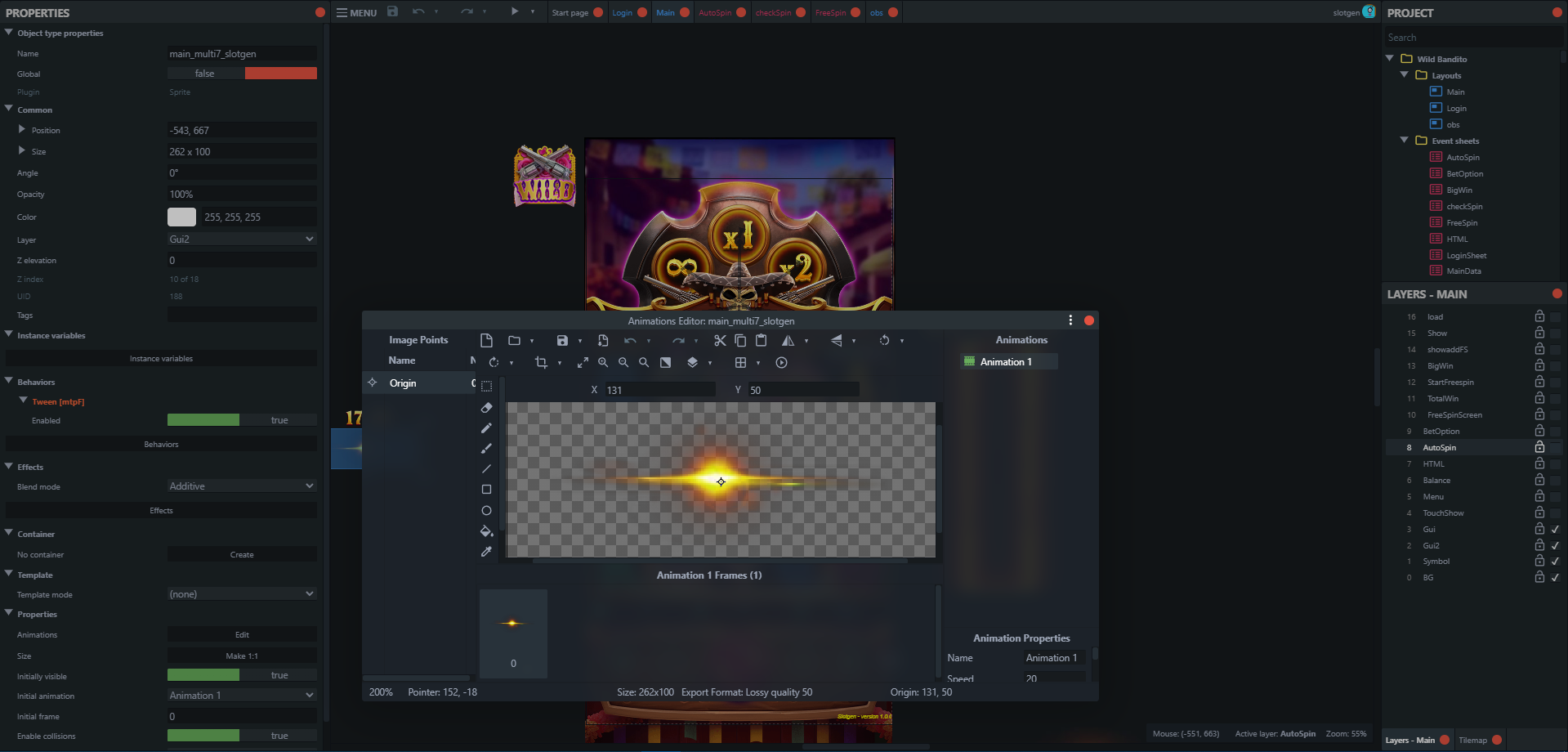This screenshot has height=752, width=1568.
Task: Click the Instance variables button
Action: click(161, 359)
